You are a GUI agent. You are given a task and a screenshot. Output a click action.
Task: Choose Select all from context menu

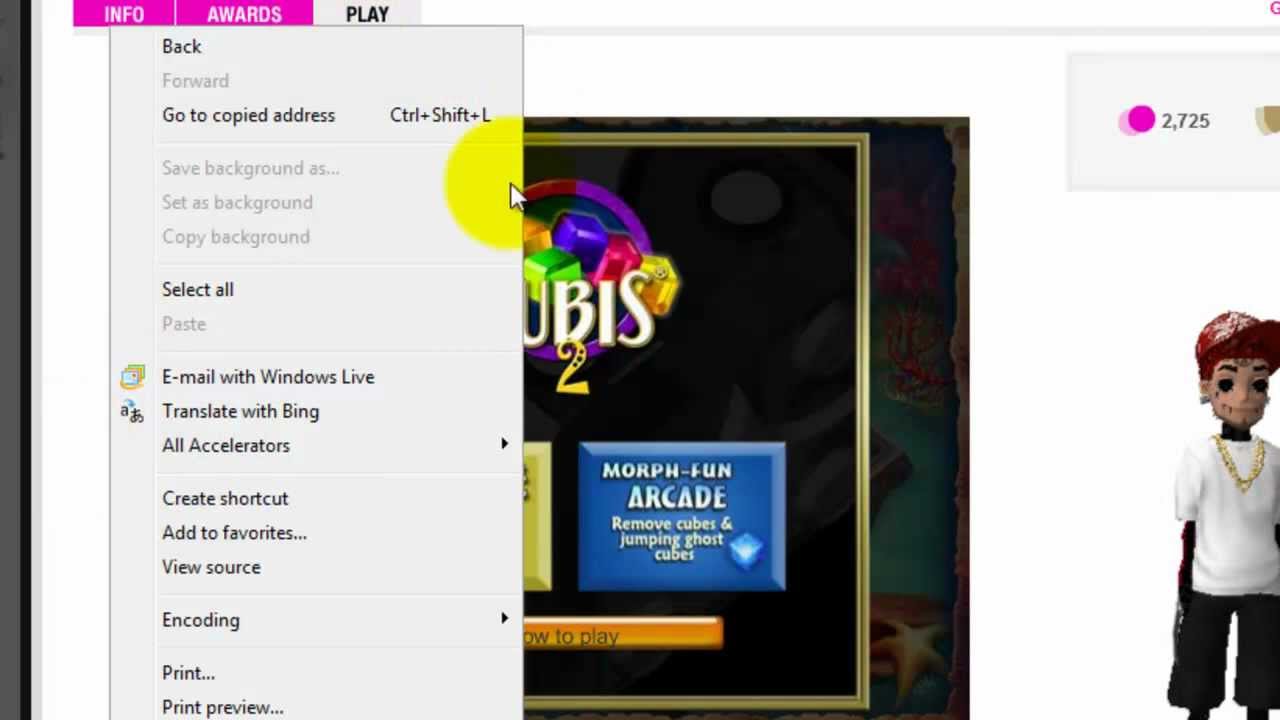tap(316, 290)
